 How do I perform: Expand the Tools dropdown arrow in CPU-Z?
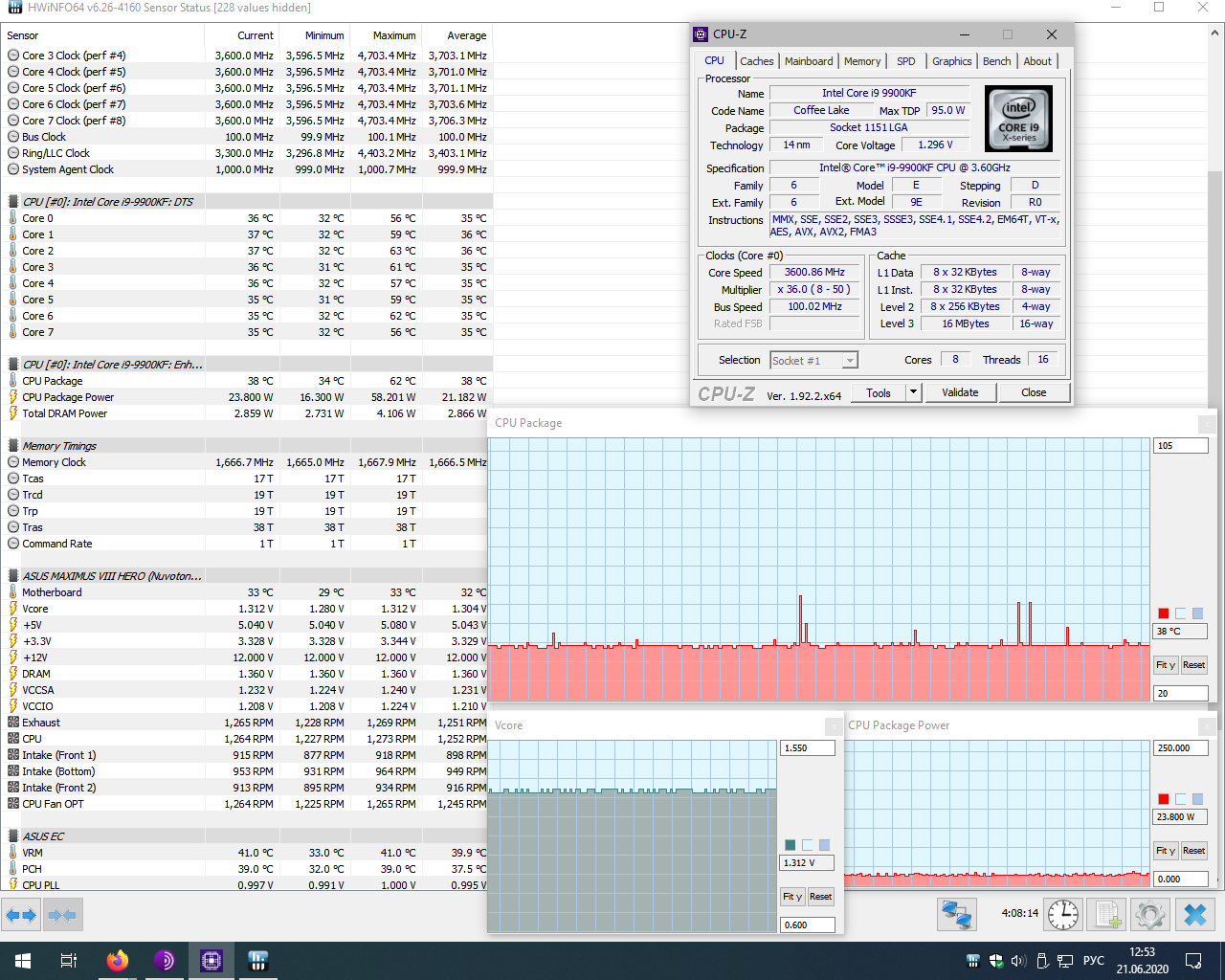[x=913, y=392]
